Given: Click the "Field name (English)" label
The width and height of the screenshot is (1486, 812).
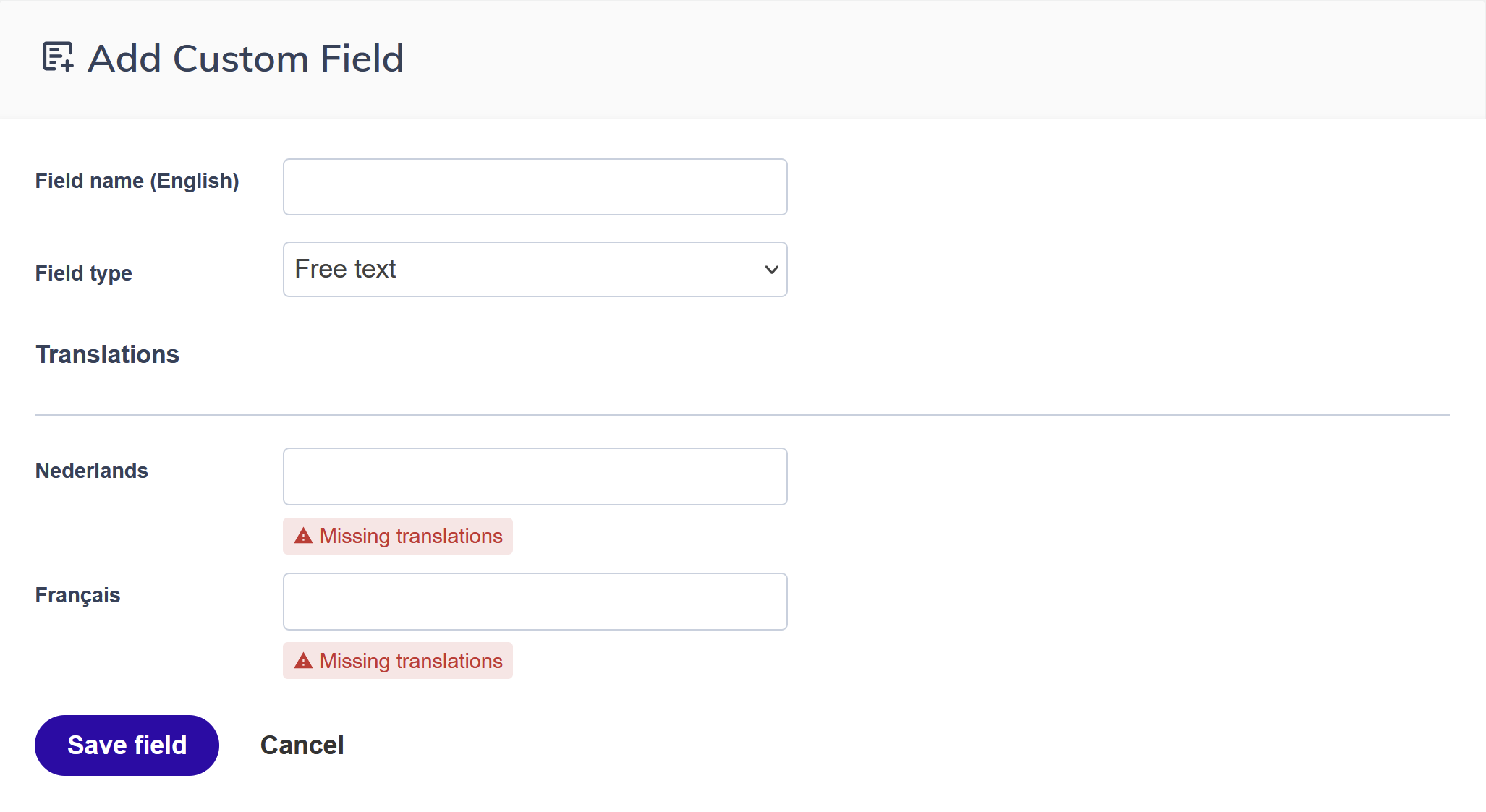Looking at the screenshot, I should (x=137, y=181).
